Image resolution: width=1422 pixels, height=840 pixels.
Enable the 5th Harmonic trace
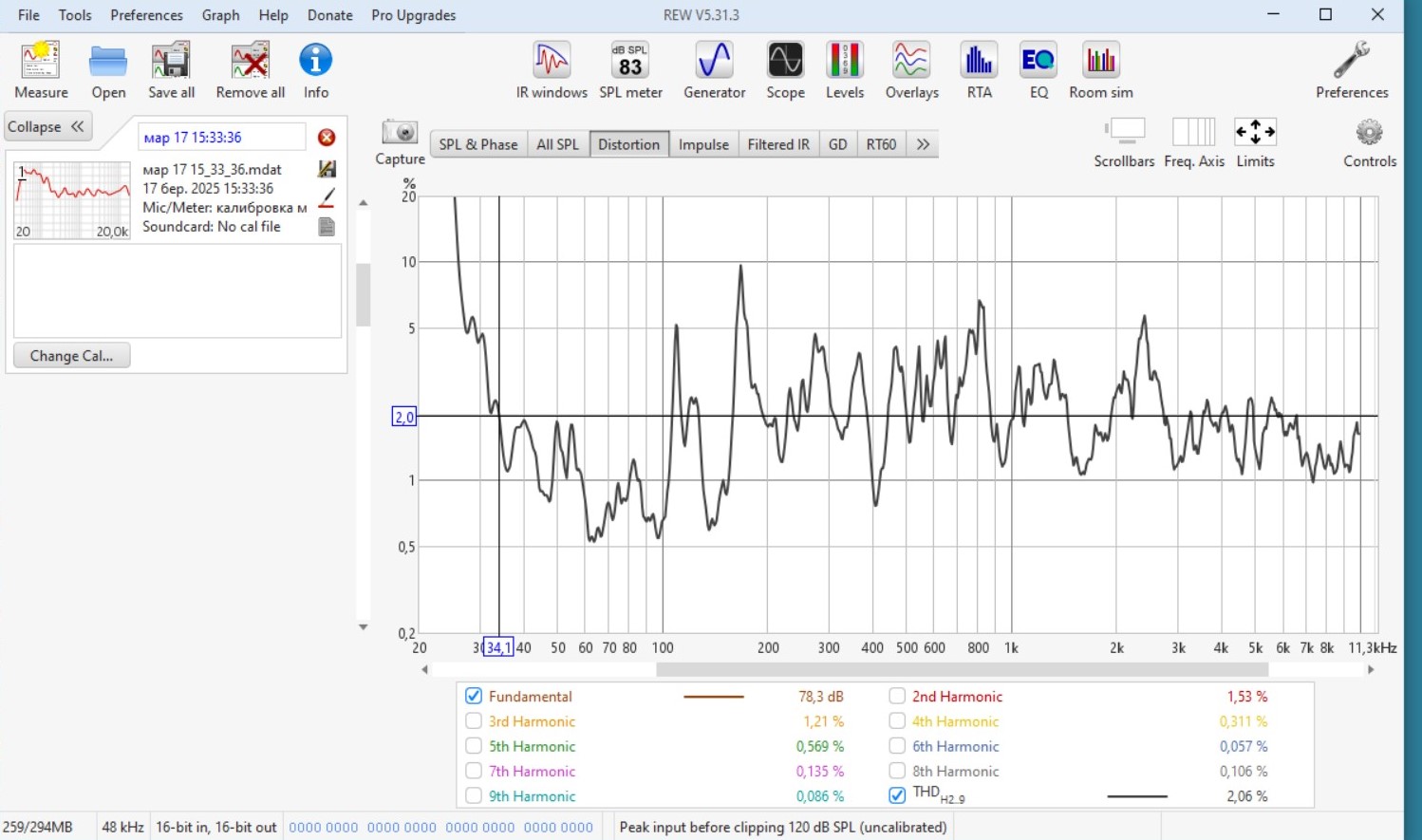[474, 746]
